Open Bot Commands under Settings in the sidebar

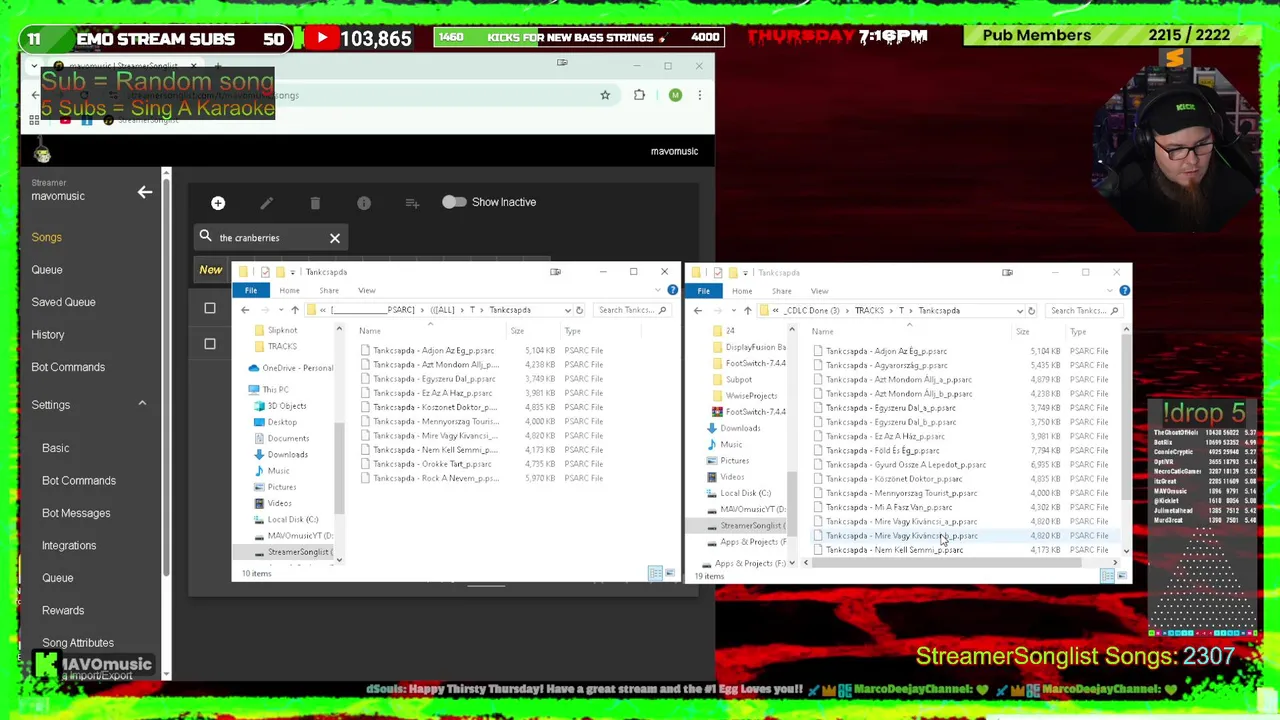point(79,481)
